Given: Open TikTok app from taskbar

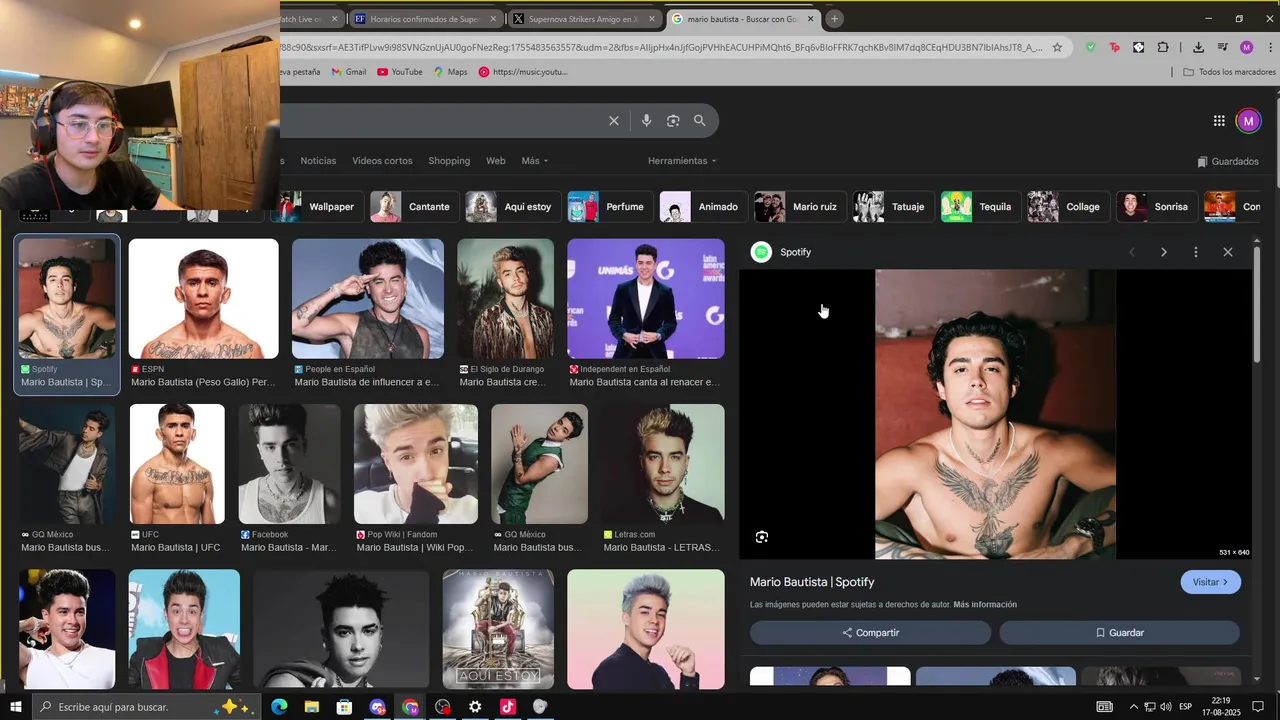Looking at the screenshot, I should tap(507, 707).
